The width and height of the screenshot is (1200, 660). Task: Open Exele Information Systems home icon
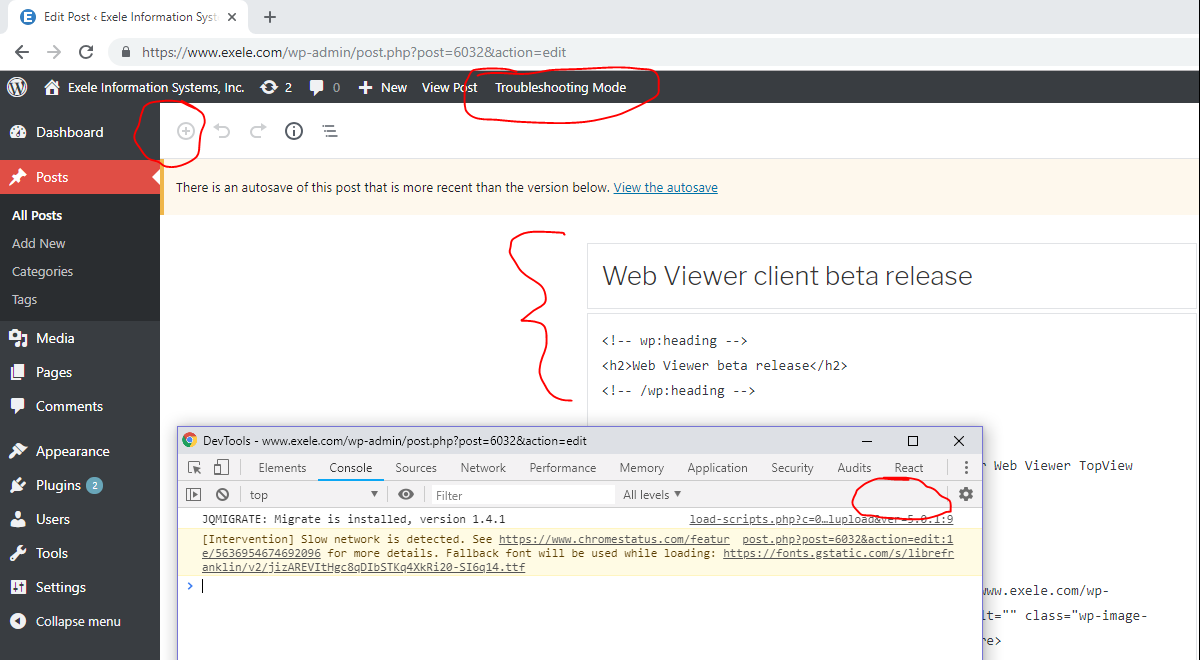52,87
